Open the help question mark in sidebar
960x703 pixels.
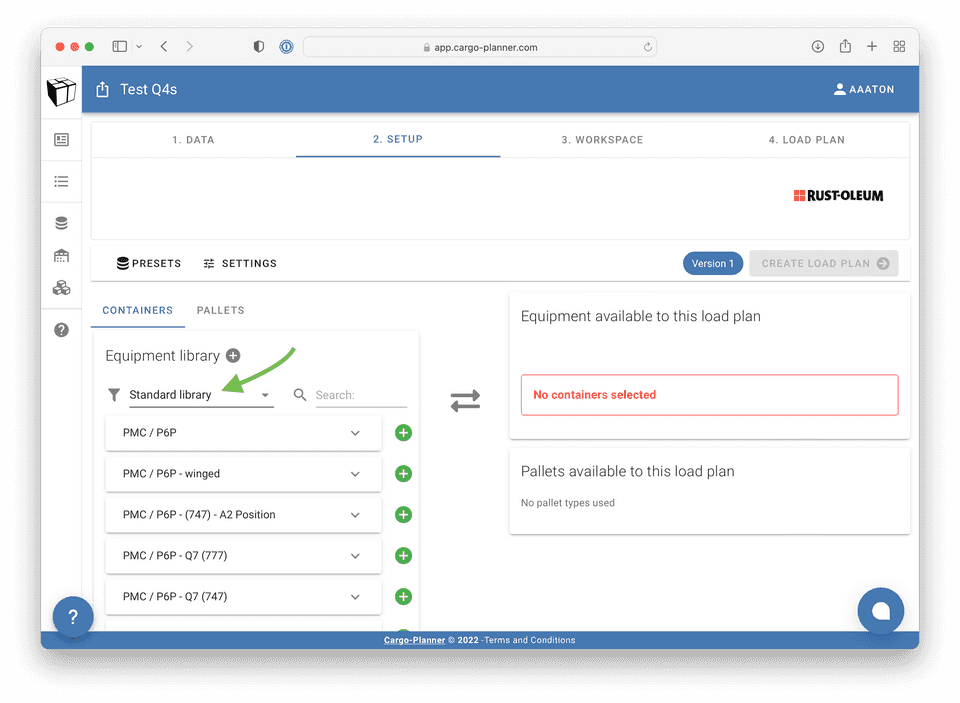click(61, 330)
